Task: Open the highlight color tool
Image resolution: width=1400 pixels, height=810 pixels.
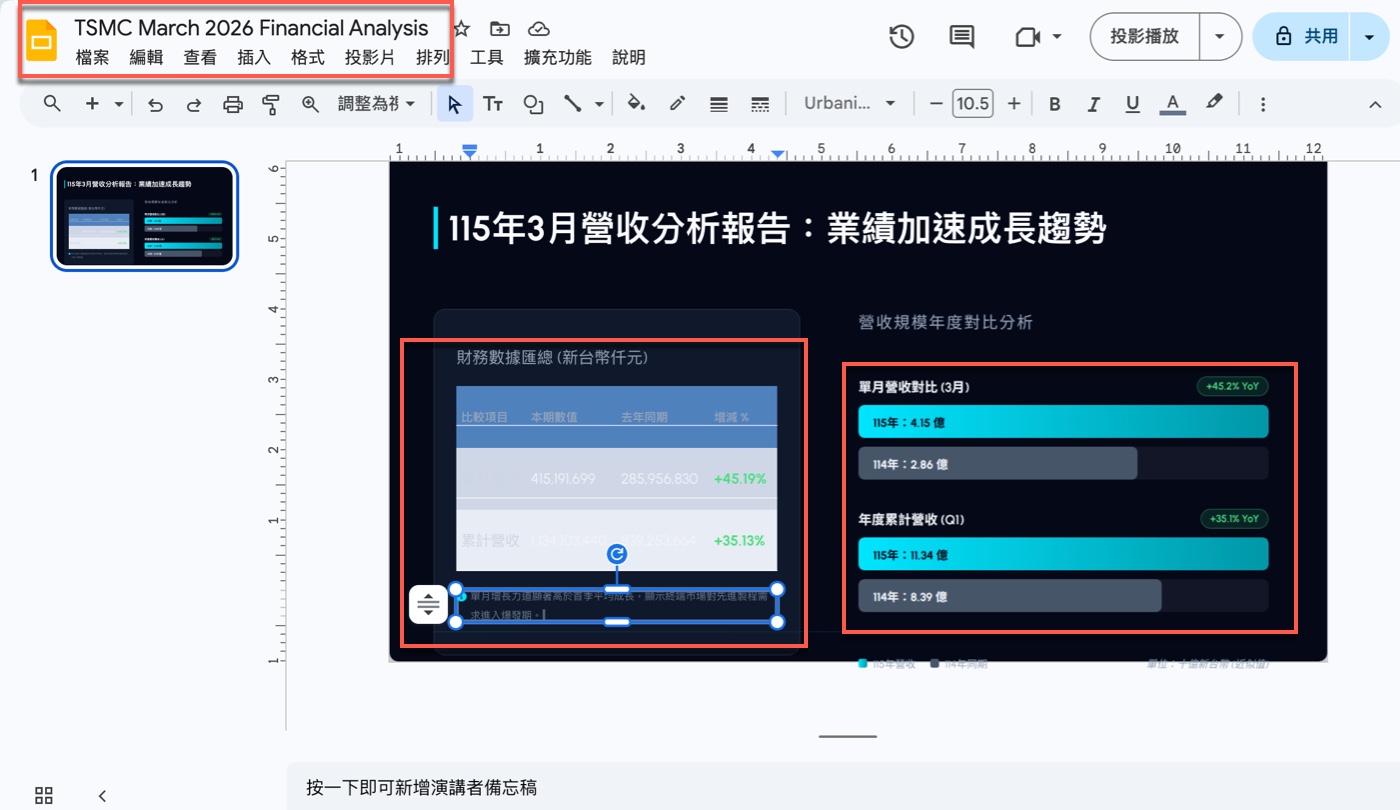Action: [1214, 104]
